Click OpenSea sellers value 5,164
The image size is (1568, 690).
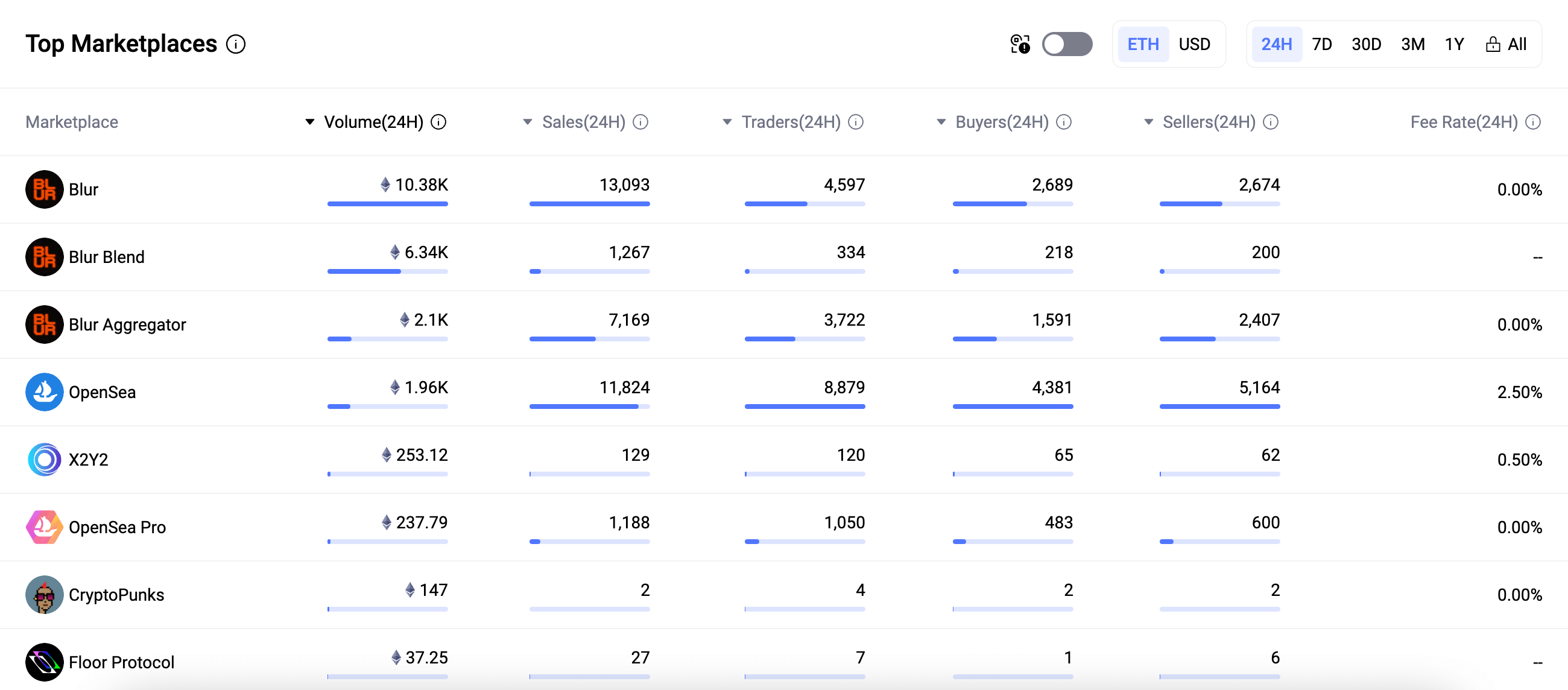click(x=1259, y=387)
